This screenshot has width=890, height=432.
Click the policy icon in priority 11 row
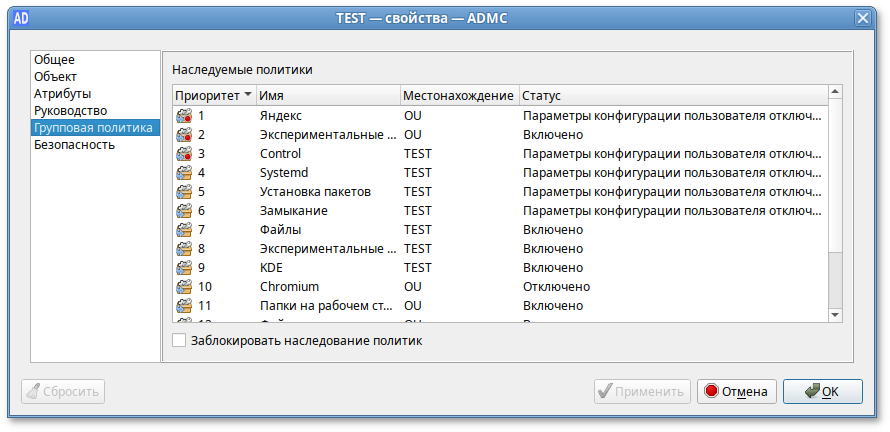pos(184,305)
